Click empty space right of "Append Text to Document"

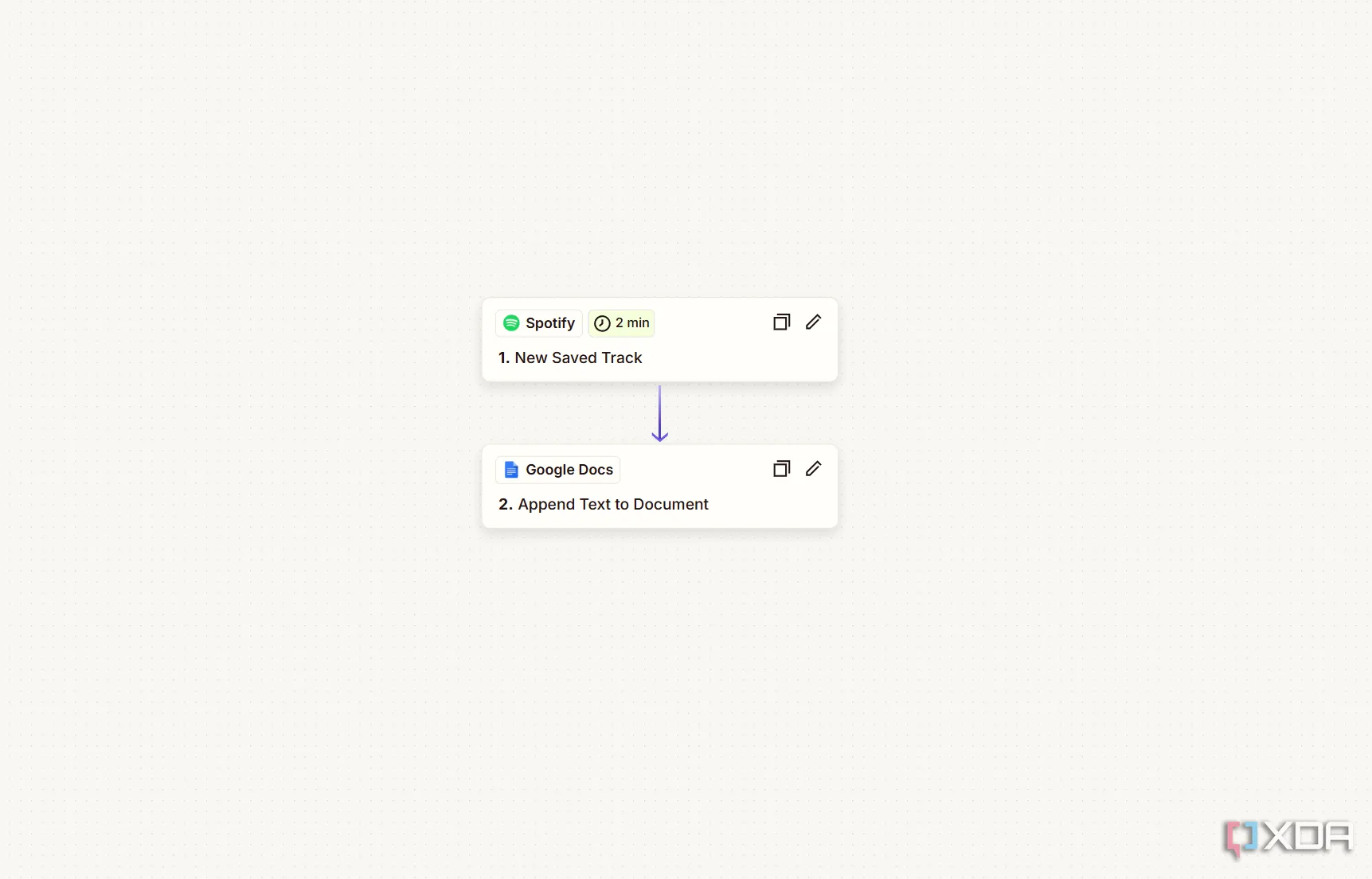coord(772,505)
